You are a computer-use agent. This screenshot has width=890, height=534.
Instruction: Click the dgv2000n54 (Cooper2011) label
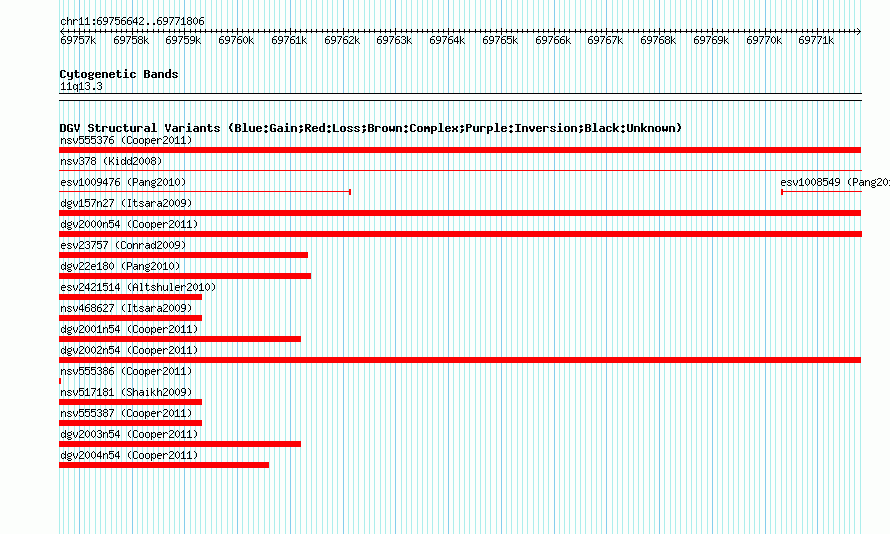pos(129,224)
